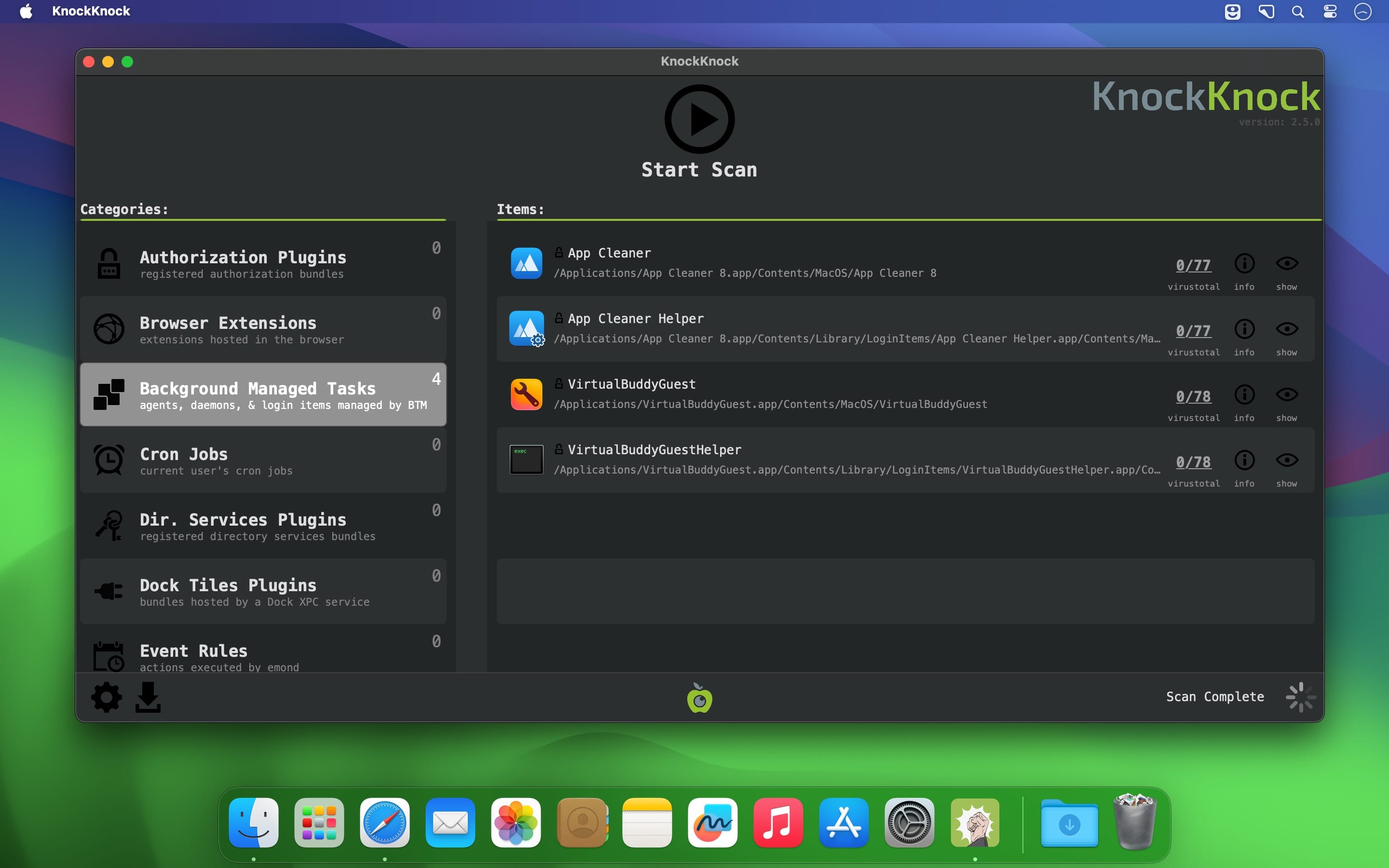Click the Scan Complete status text
The image size is (1389, 868).
tap(1215, 696)
